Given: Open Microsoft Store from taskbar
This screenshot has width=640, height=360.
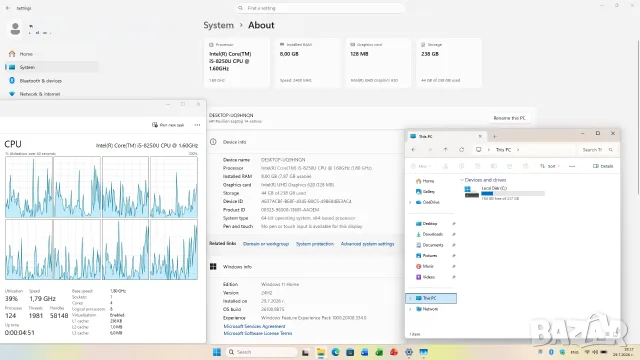Looking at the screenshot, I should tap(350, 352).
